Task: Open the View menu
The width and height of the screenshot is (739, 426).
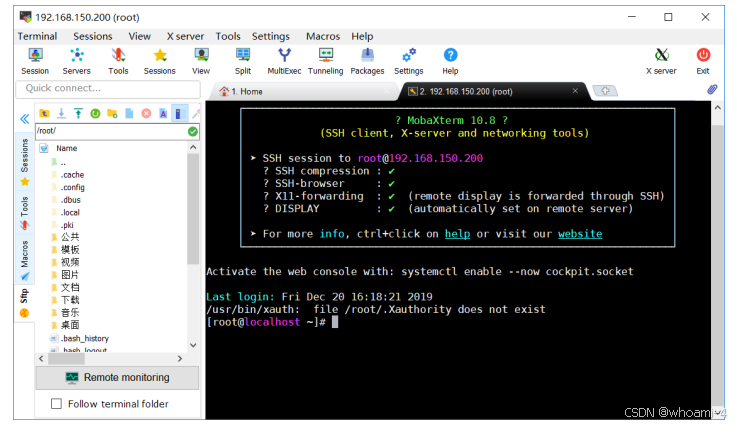Action: 140,36
